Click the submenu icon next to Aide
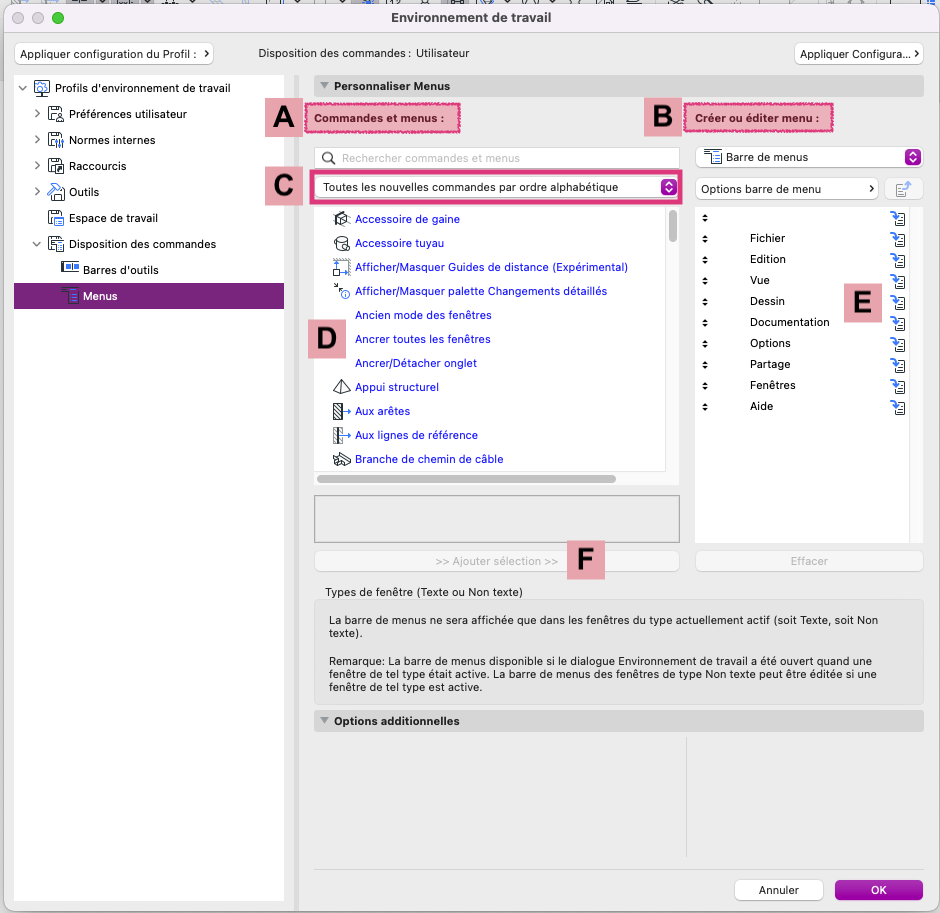Image resolution: width=940 pixels, height=913 pixels. point(897,407)
